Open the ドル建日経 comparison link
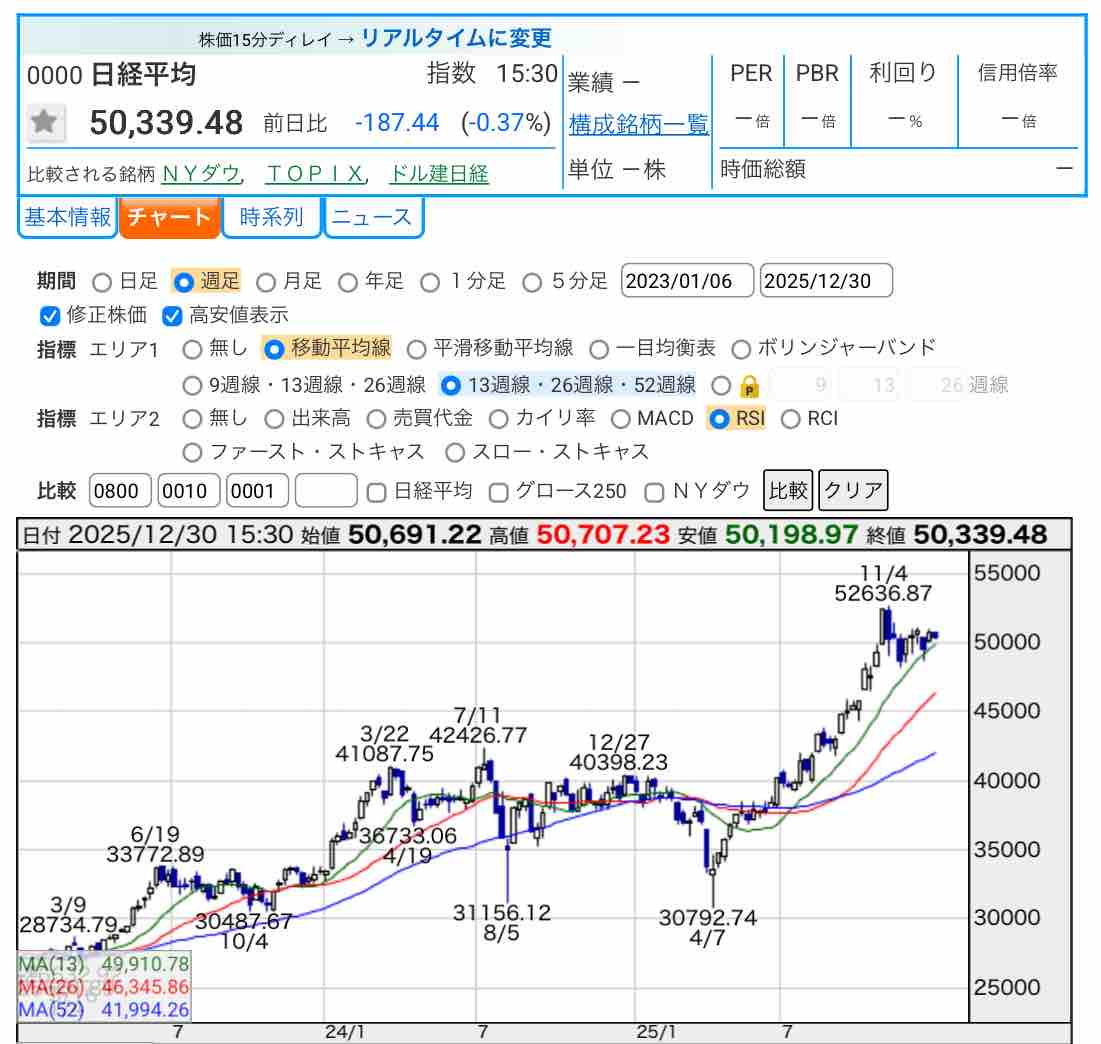The width and height of the screenshot is (1101, 1044). [439, 174]
